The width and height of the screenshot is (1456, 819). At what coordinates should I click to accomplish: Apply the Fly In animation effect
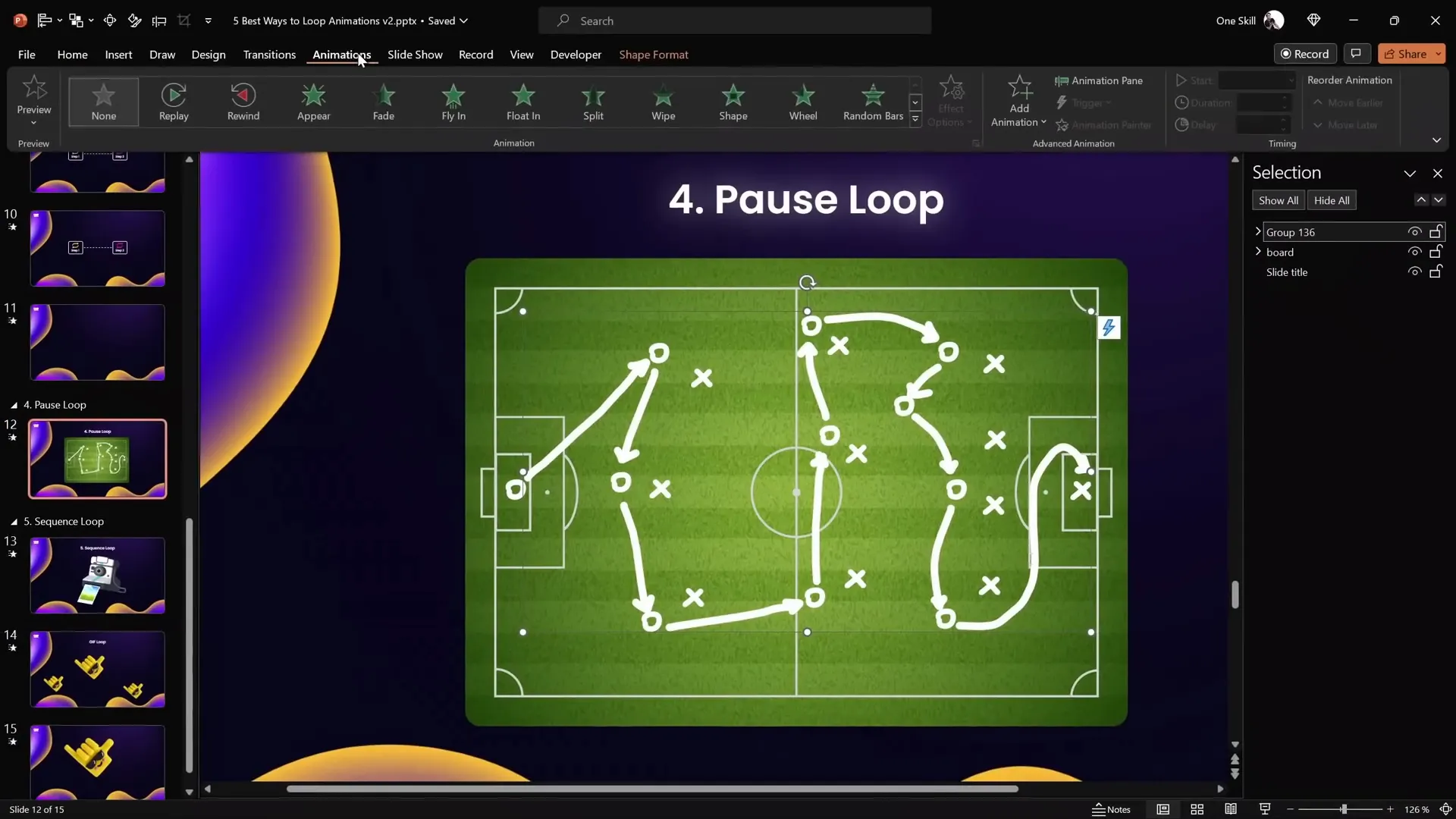point(453,102)
